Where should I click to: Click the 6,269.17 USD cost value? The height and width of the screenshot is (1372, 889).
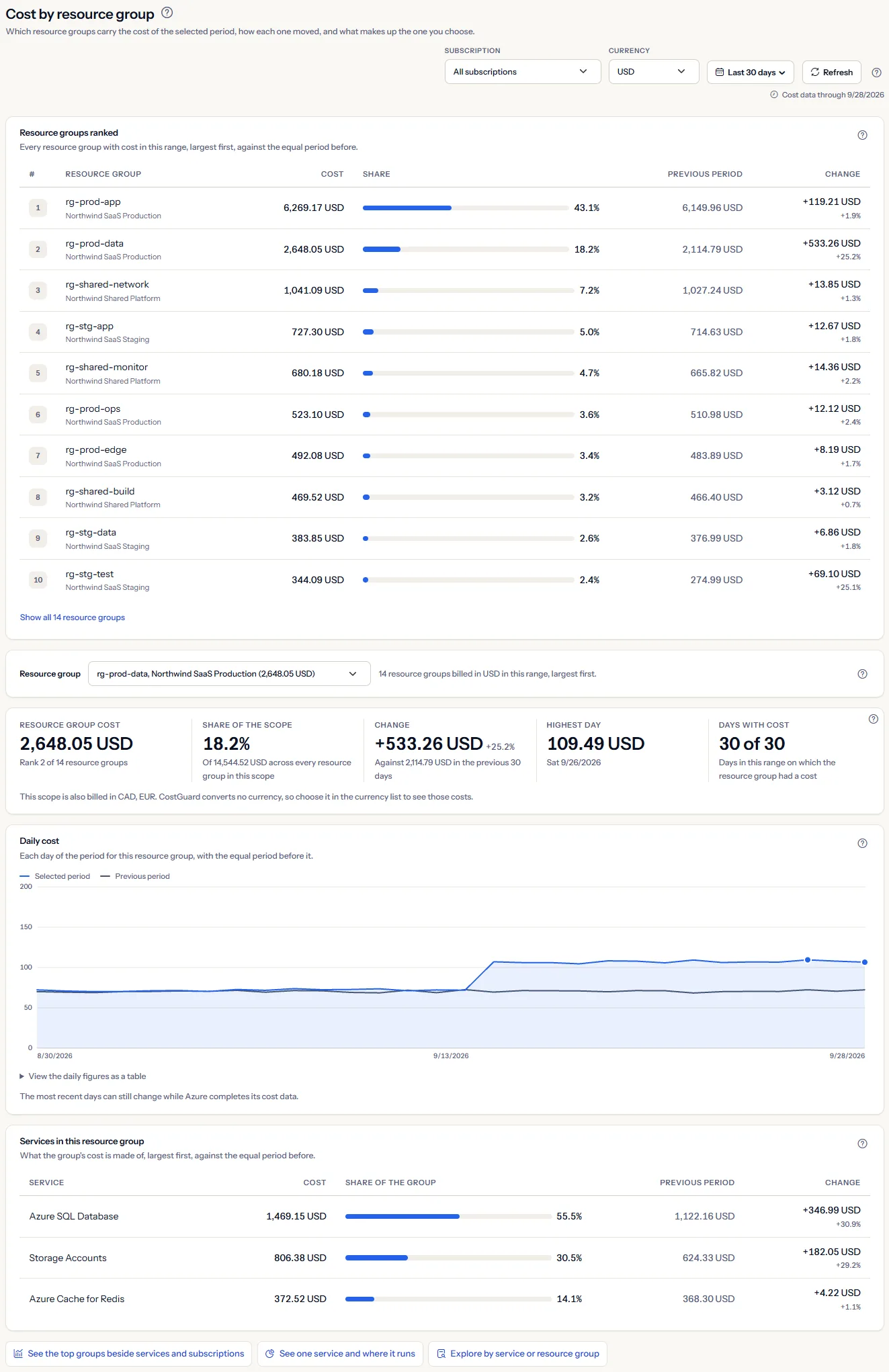coord(314,208)
